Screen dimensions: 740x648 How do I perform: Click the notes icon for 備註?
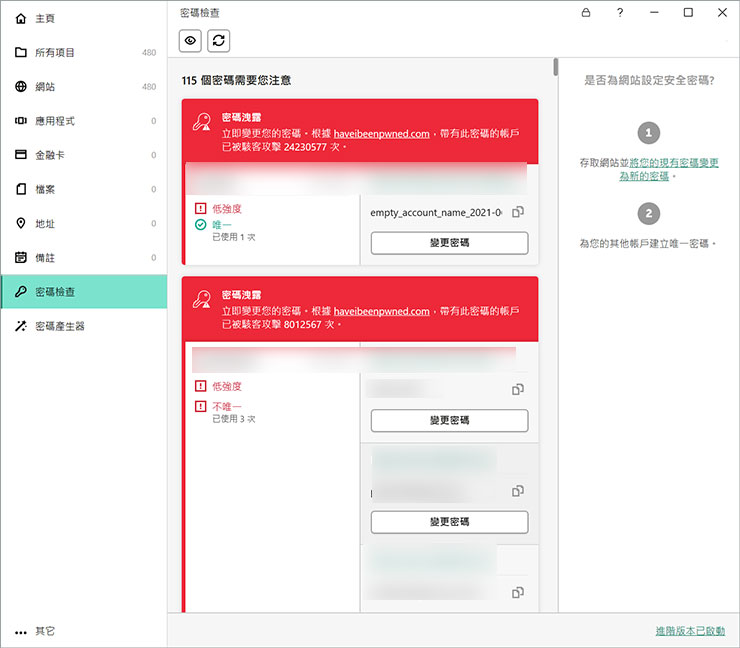[x=21, y=257]
